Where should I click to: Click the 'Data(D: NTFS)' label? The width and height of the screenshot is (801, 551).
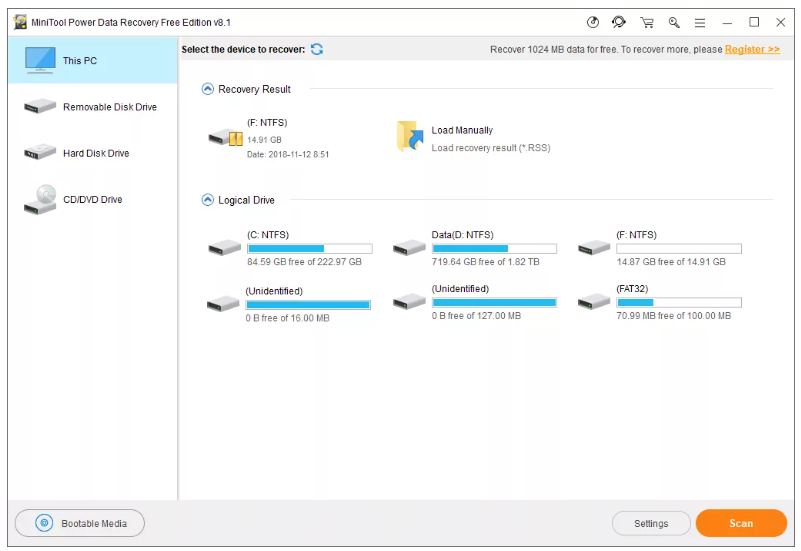(x=462, y=234)
